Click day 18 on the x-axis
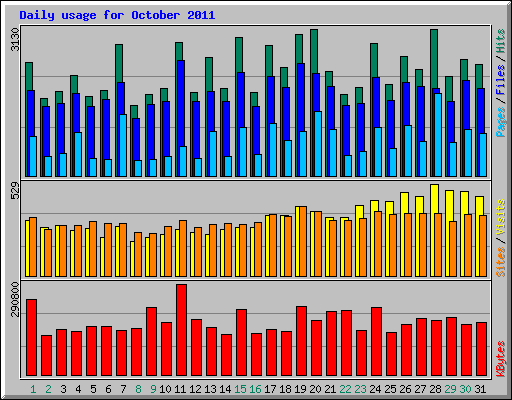Image resolution: width=512 pixels, height=400 pixels. tap(285, 389)
